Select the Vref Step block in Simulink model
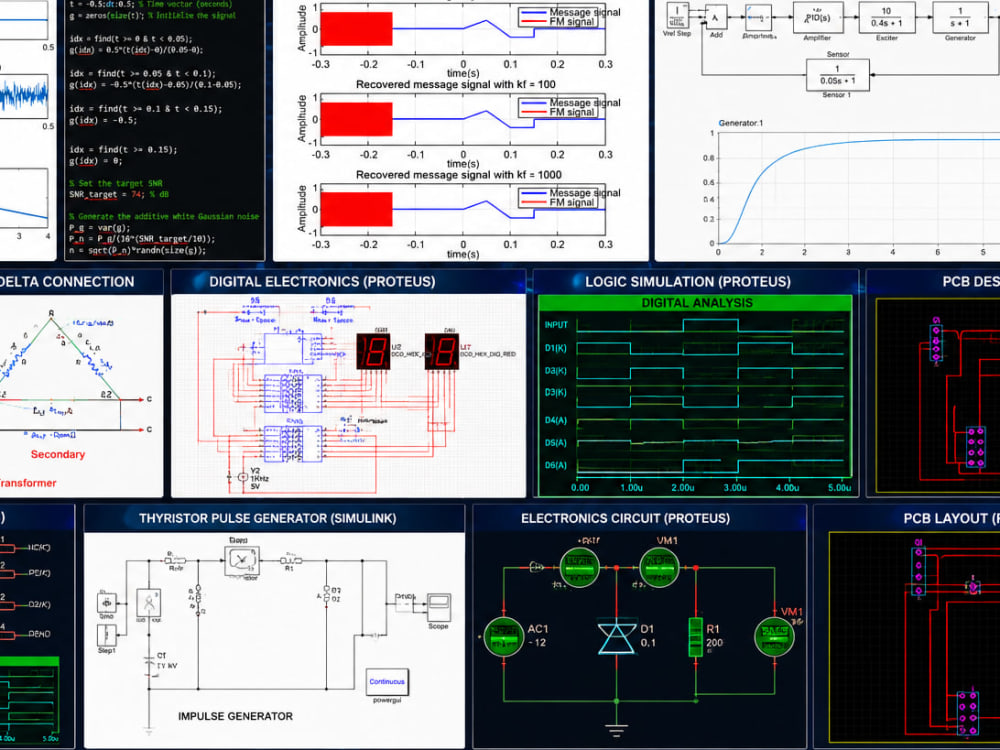This screenshot has width=1000, height=750. pos(677,15)
